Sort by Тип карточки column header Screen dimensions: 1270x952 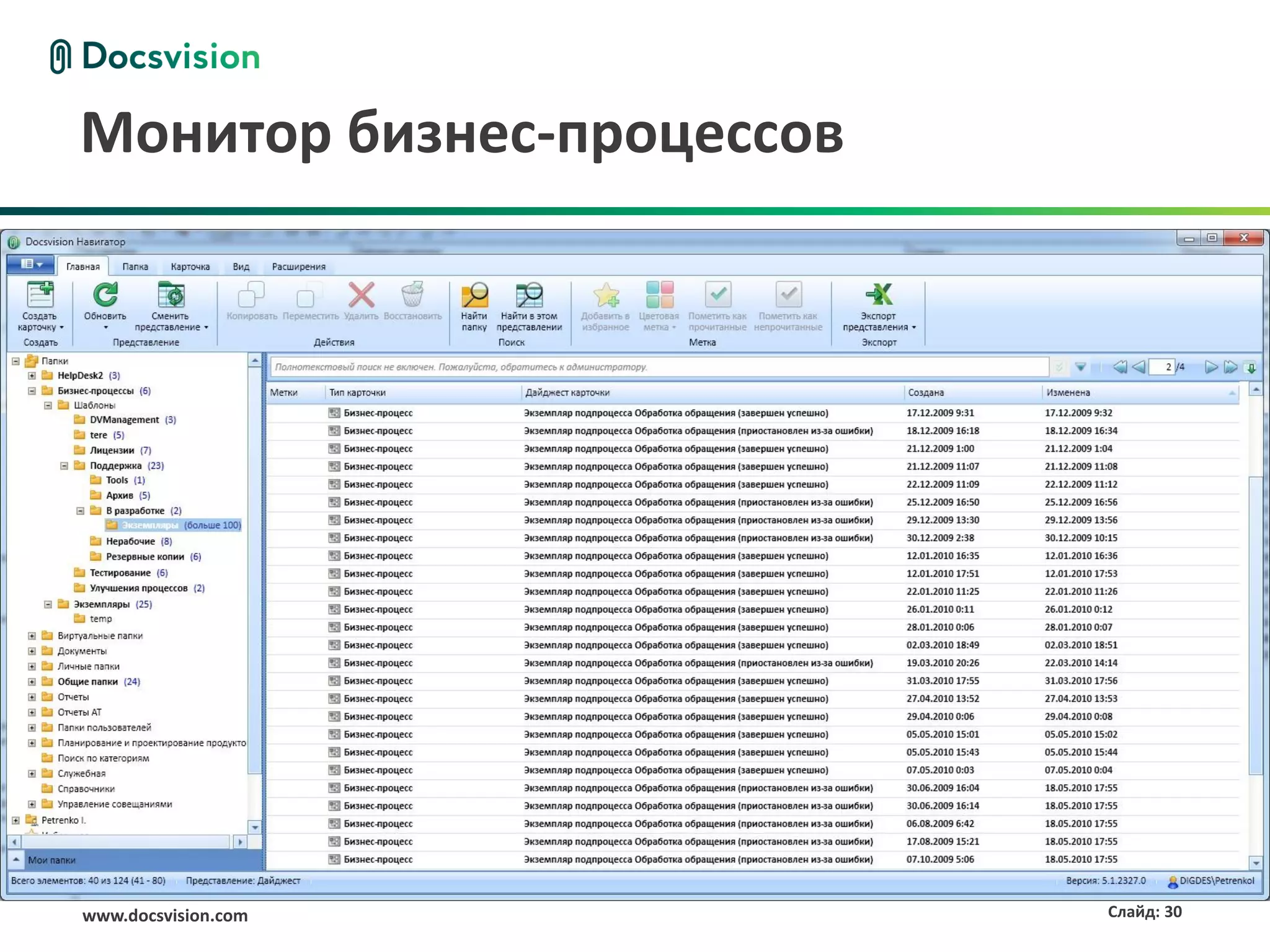pyautogui.click(x=423, y=392)
